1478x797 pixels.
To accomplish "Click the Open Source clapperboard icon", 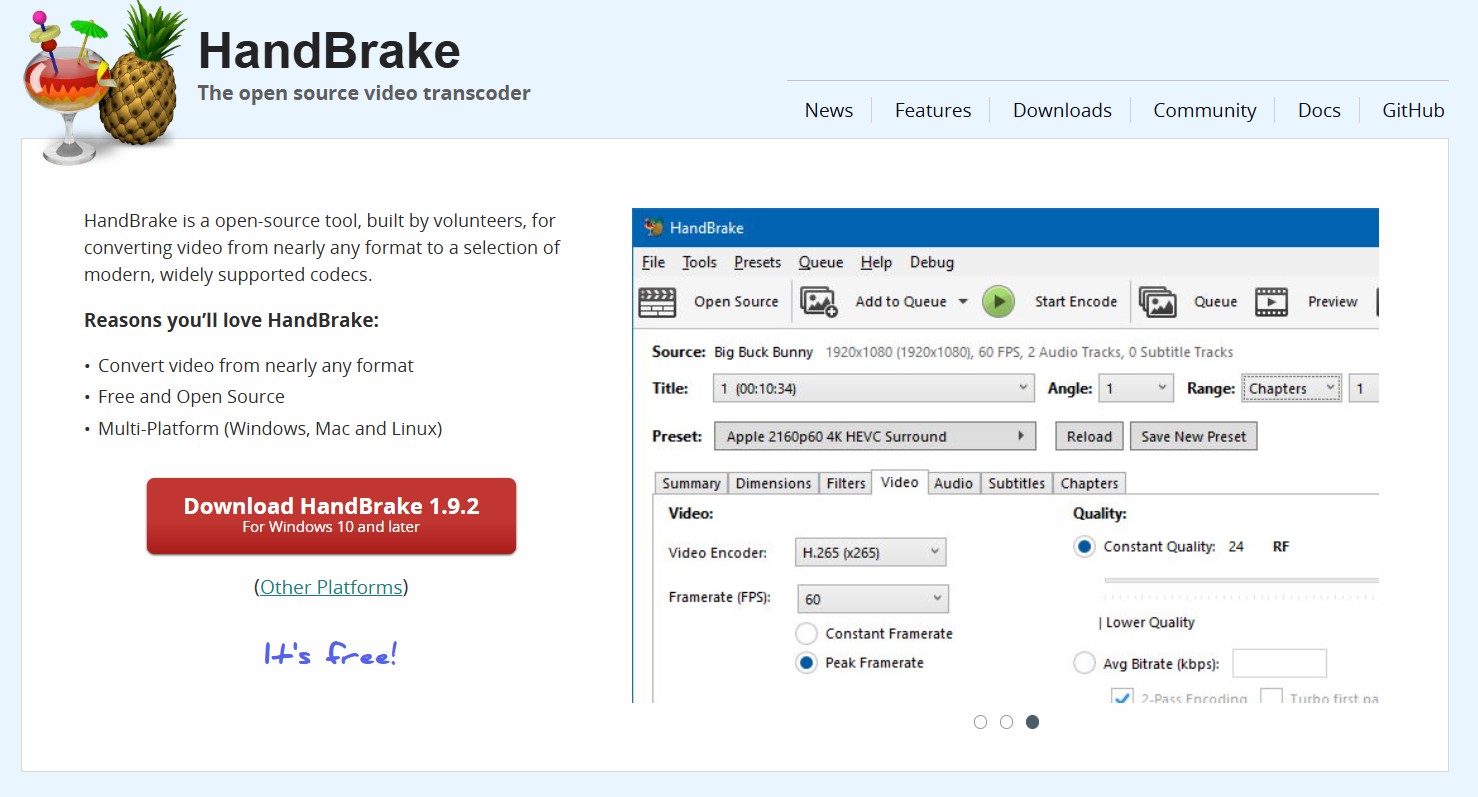I will (657, 302).
